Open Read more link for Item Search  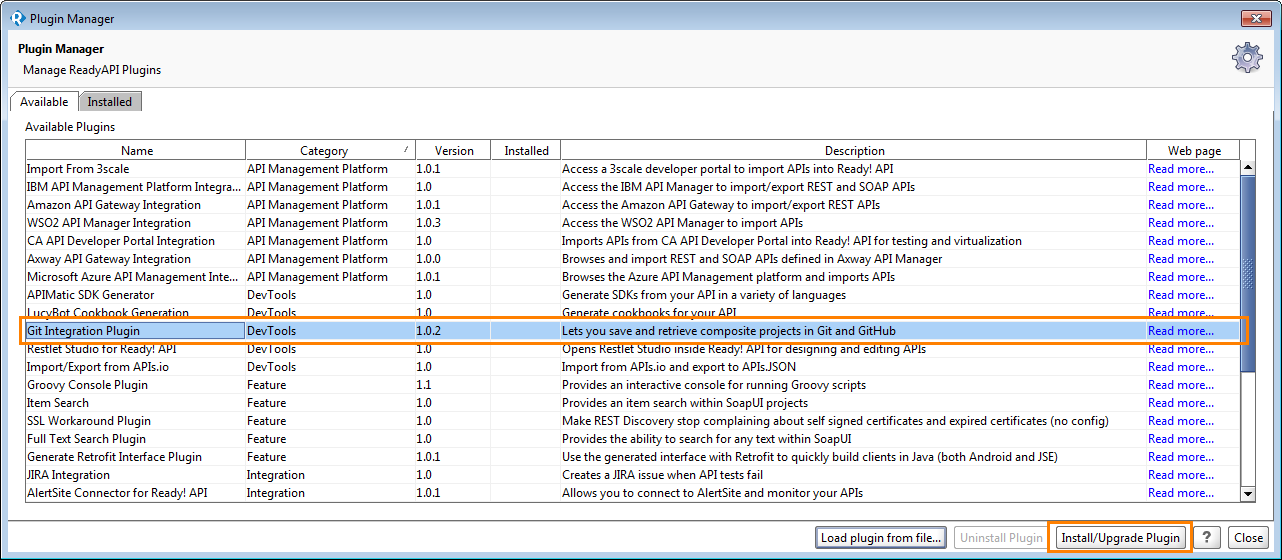coord(1181,403)
